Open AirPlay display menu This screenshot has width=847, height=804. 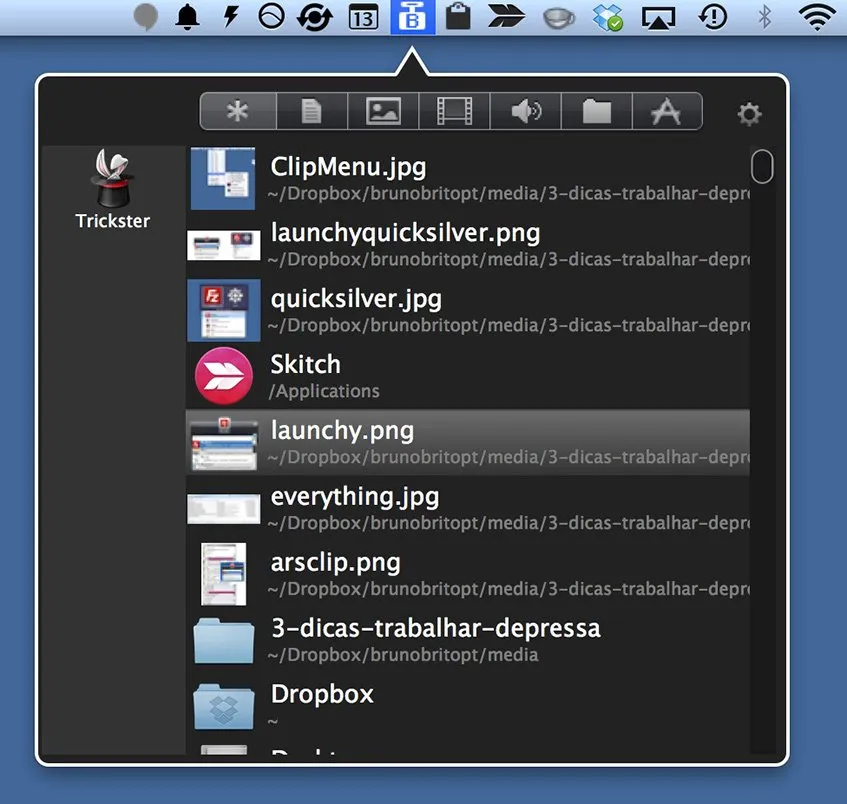coord(658,18)
